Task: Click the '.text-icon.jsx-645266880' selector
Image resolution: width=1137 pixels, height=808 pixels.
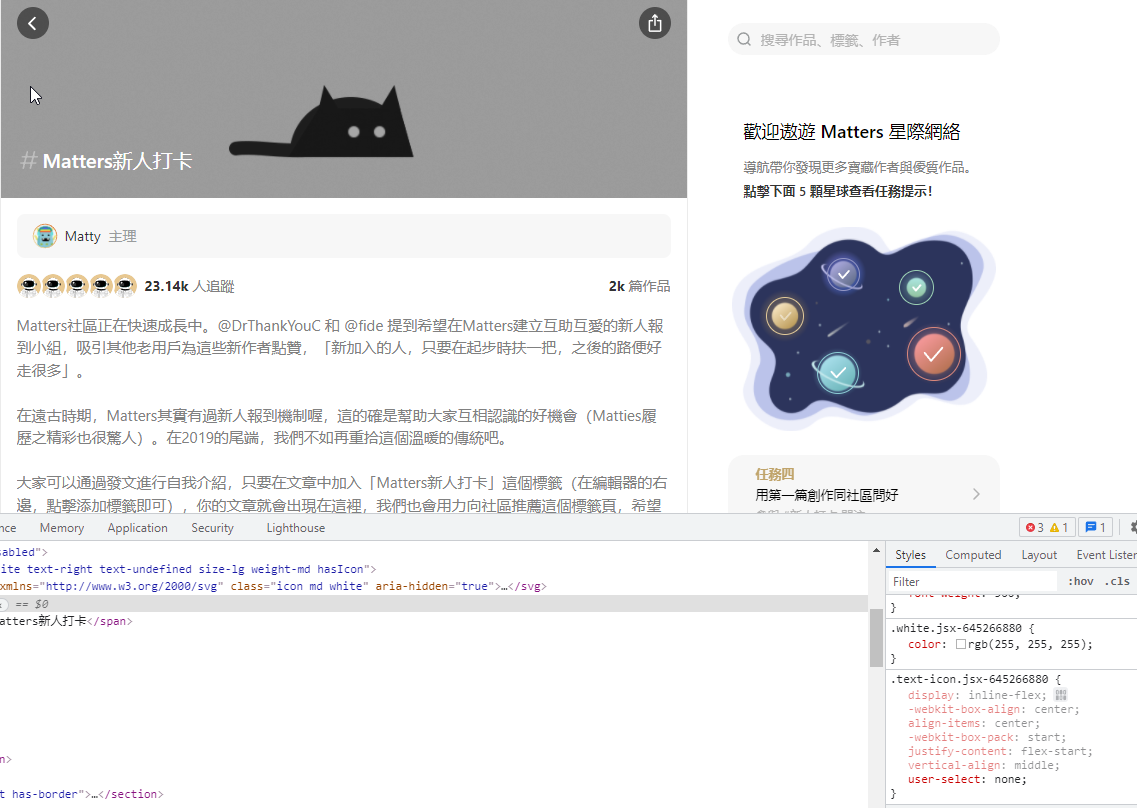Action: point(969,679)
